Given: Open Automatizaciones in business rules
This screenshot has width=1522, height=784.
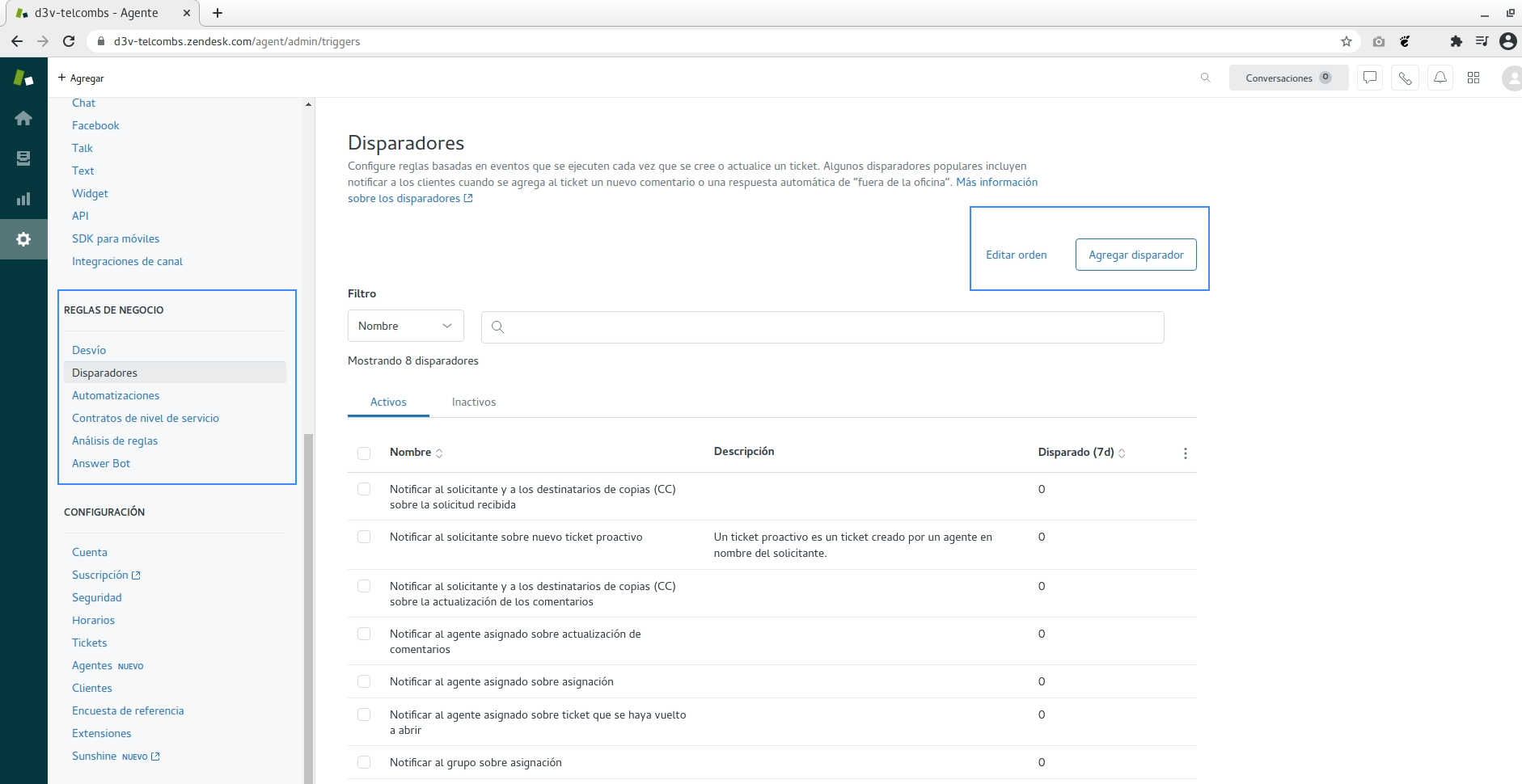Looking at the screenshot, I should point(116,395).
